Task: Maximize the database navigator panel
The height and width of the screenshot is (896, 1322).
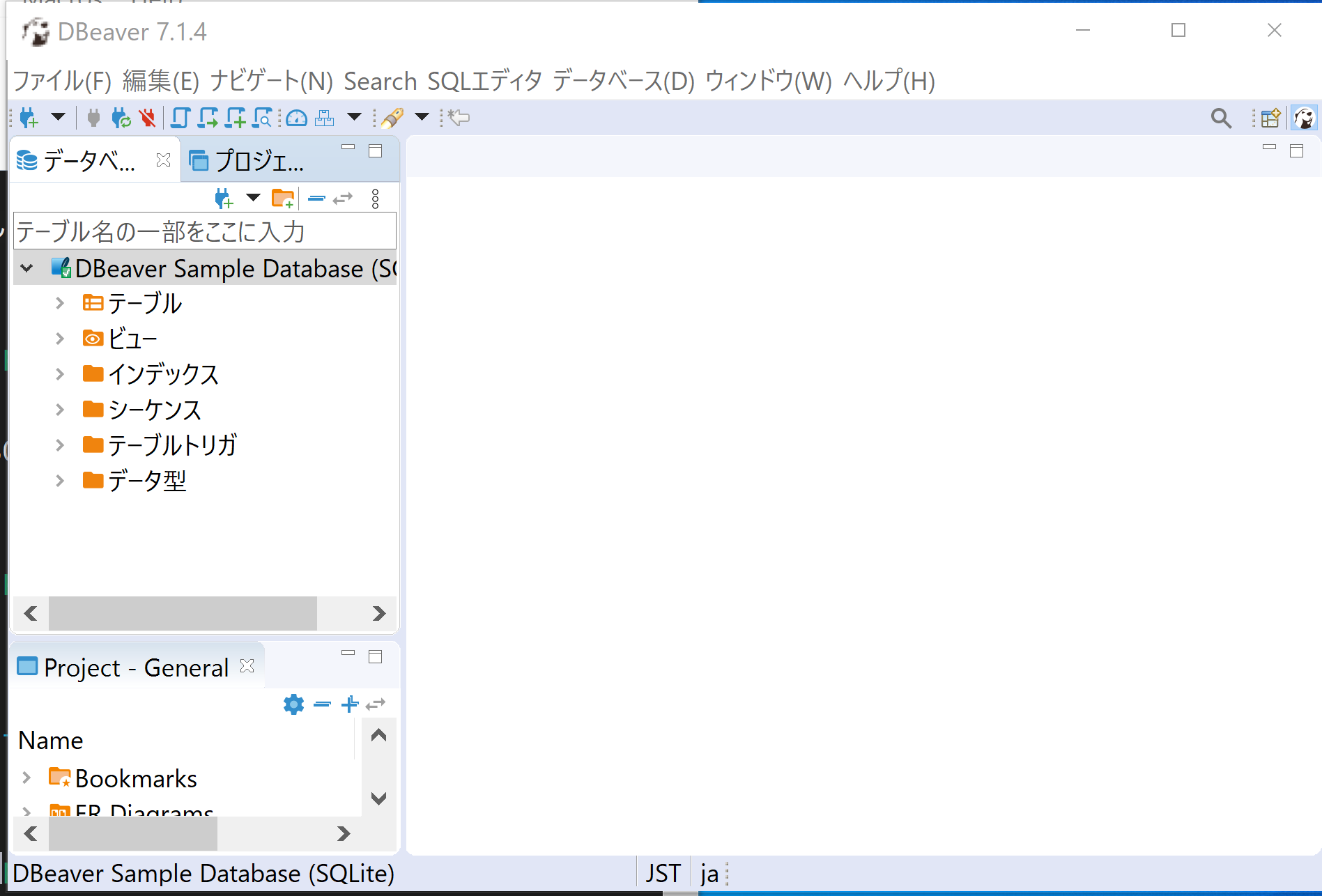Action: (375, 150)
